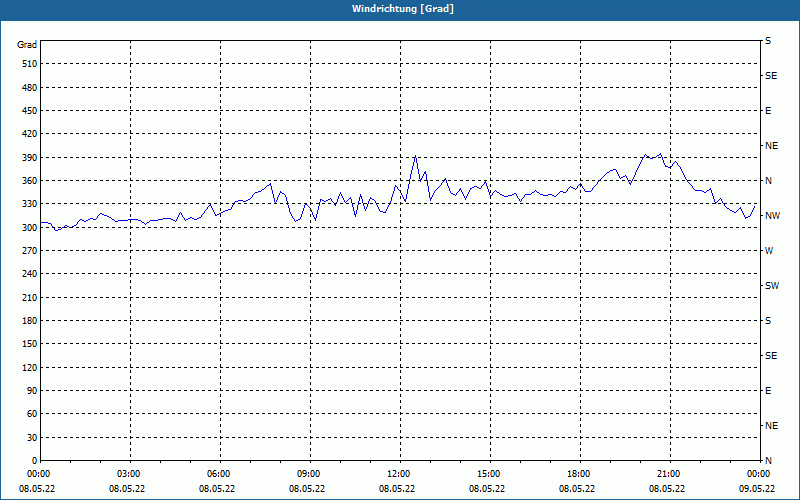Click the '450' axis label
Viewport: 800px width, 500px height.
point(30,111)
